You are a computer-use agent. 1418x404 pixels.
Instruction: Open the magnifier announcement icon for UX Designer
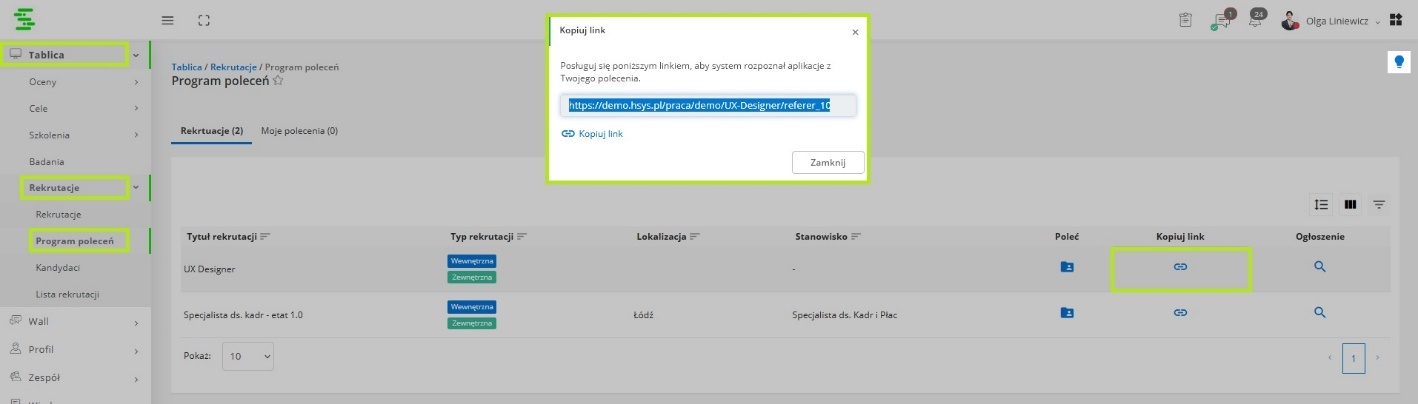(x=1319, y=267)
